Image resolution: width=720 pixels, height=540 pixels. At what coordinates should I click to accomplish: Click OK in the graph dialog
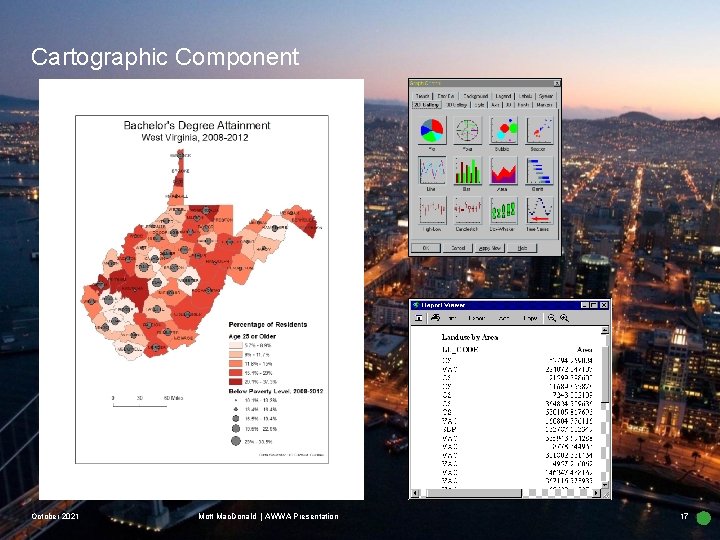point(426,248)
